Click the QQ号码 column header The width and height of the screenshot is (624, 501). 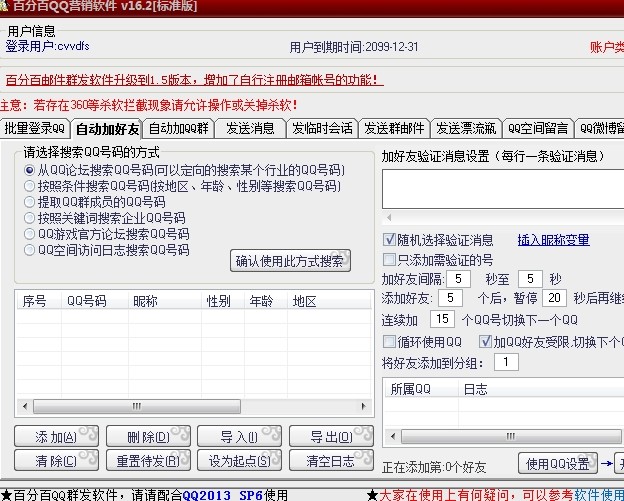(95, 301)
